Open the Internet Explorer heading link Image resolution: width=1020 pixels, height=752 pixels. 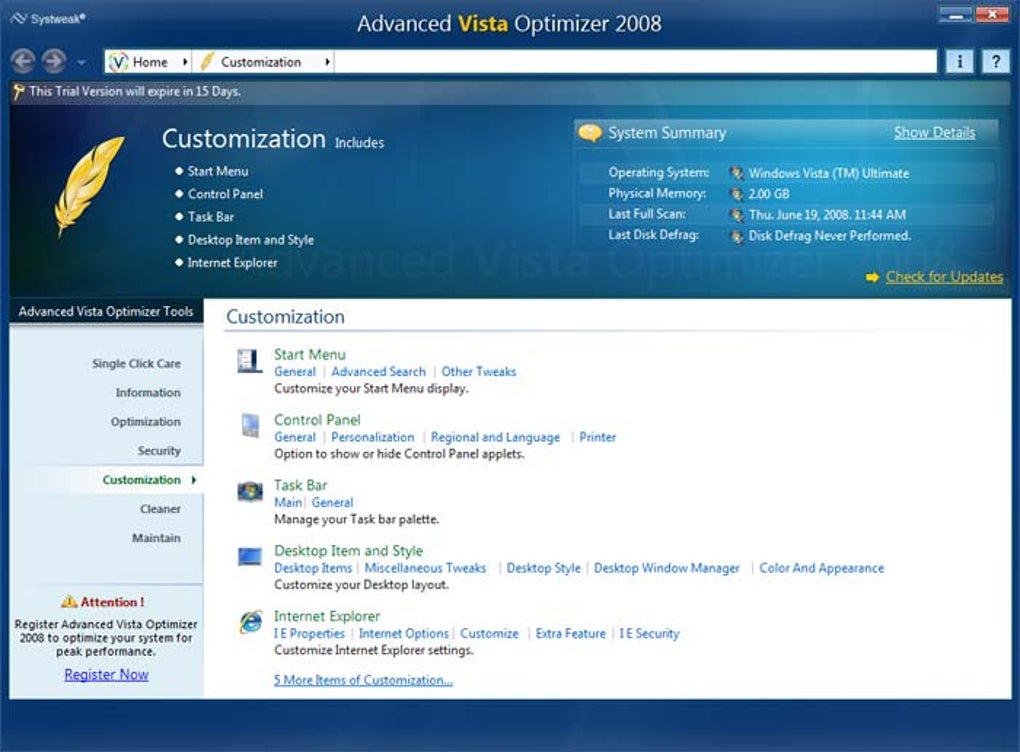(x=327, y=616)
